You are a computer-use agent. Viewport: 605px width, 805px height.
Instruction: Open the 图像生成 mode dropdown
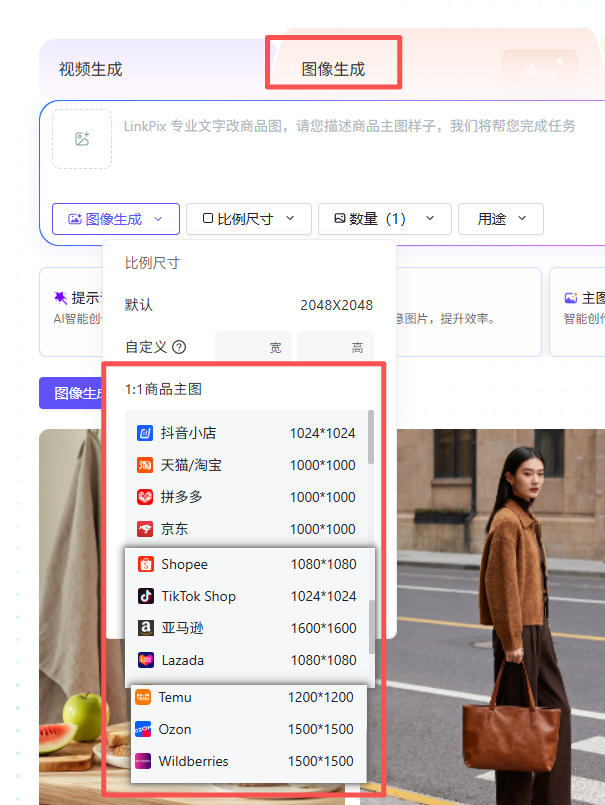(115, 219)
